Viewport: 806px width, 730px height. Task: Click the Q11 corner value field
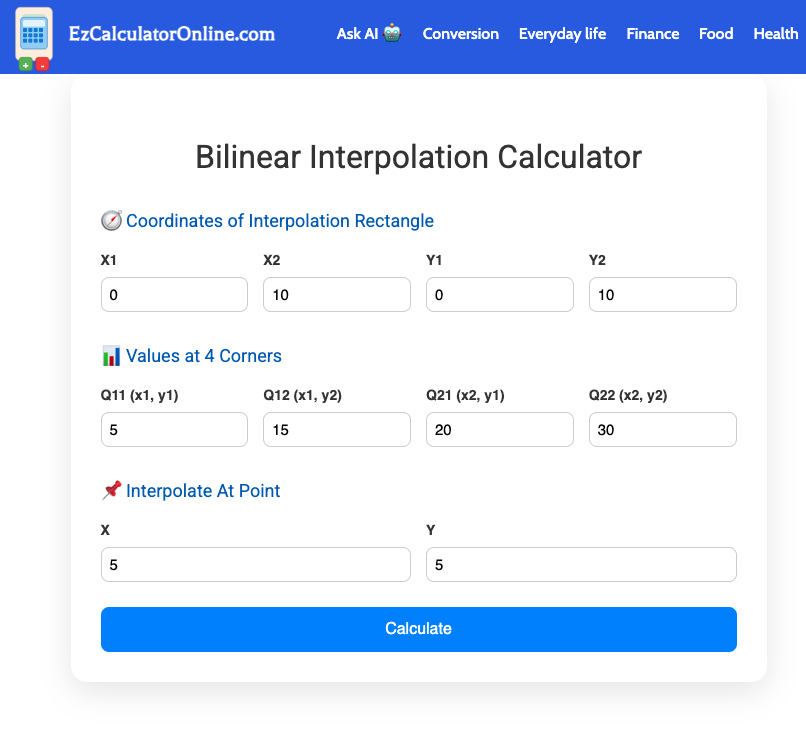point(174,429)
